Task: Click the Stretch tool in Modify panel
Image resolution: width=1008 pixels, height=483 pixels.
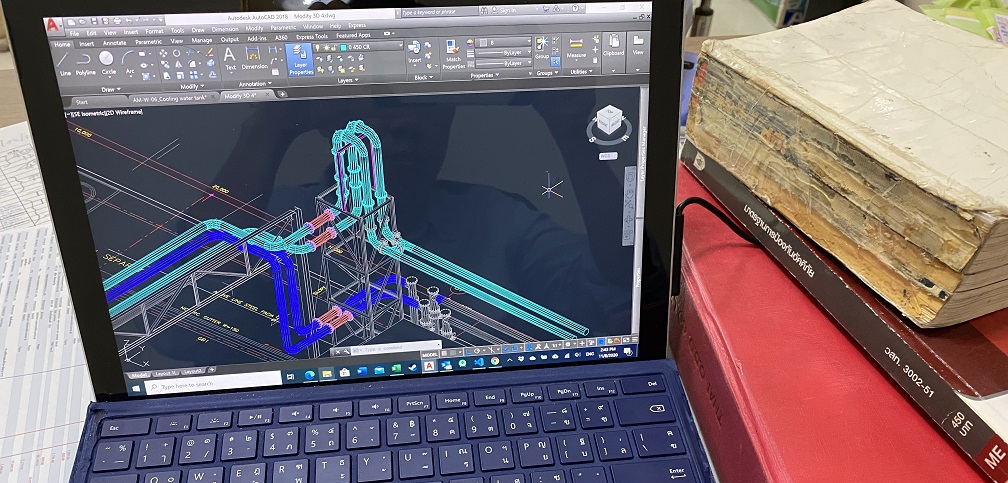Action: click(x=167, y=76)
